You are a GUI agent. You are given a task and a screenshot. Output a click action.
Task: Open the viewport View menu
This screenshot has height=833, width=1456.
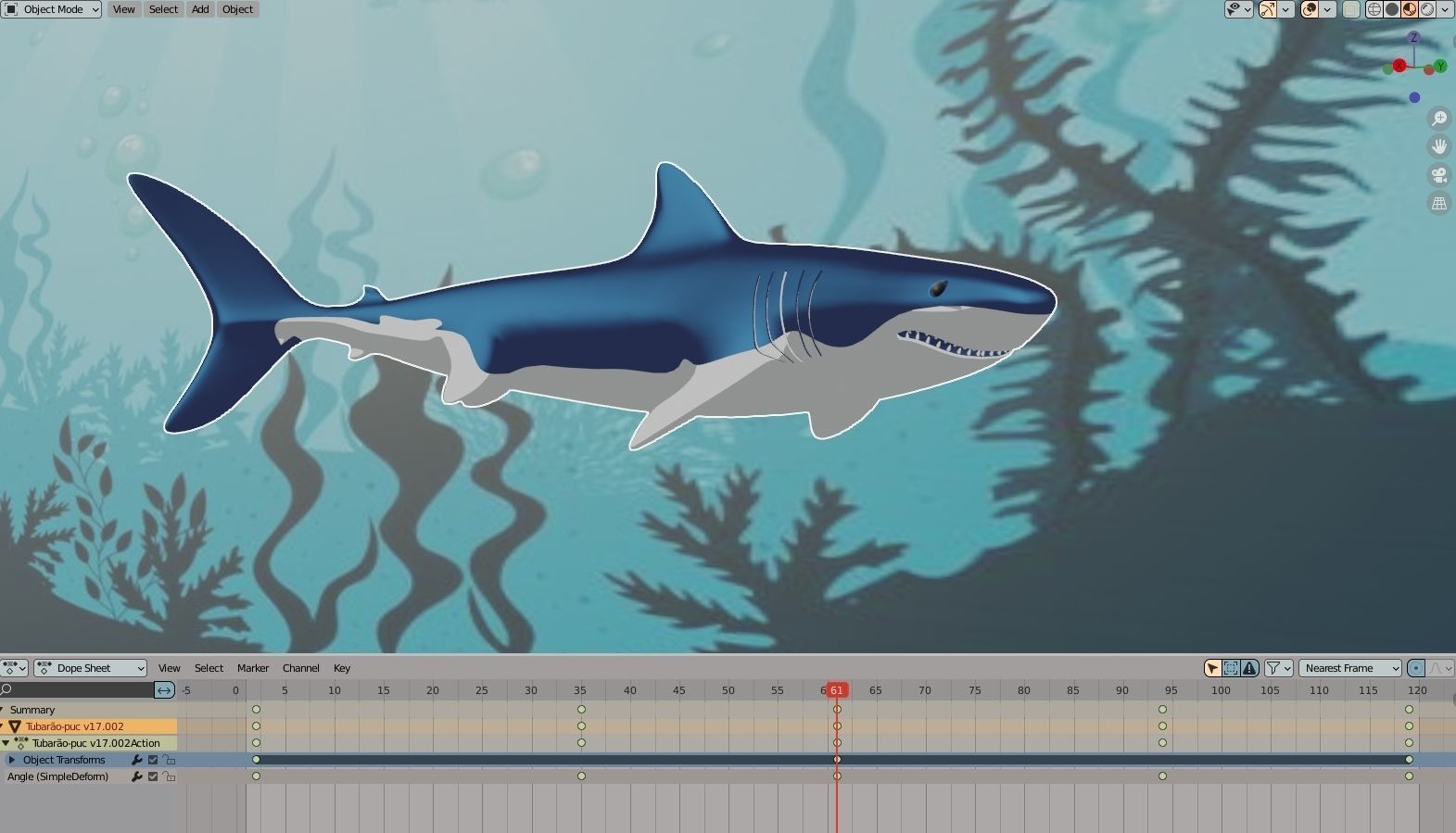pos(123,9)
